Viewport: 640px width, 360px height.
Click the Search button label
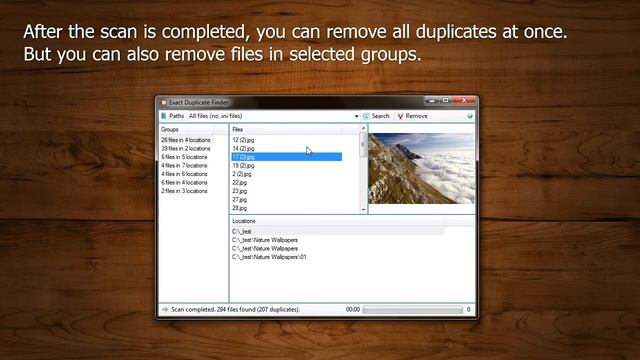pyautogui.click(x=380, y=116)
